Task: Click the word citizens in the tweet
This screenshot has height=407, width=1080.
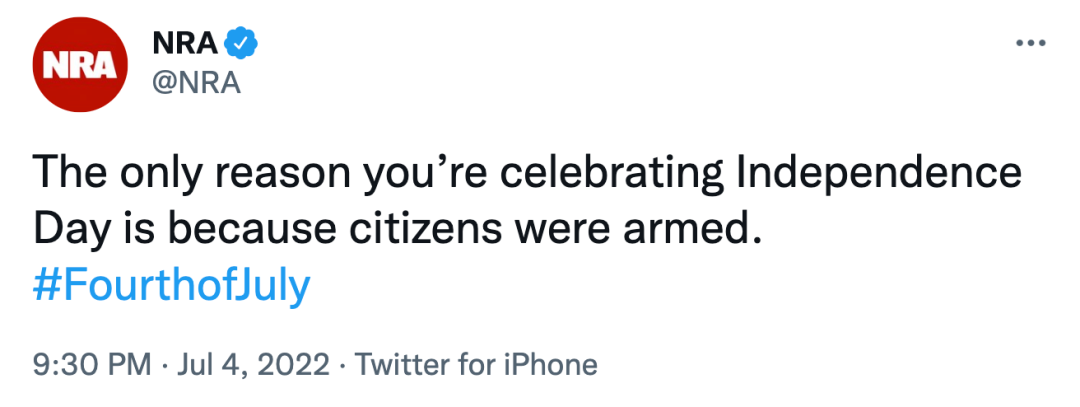Action: tap(425, 231)
